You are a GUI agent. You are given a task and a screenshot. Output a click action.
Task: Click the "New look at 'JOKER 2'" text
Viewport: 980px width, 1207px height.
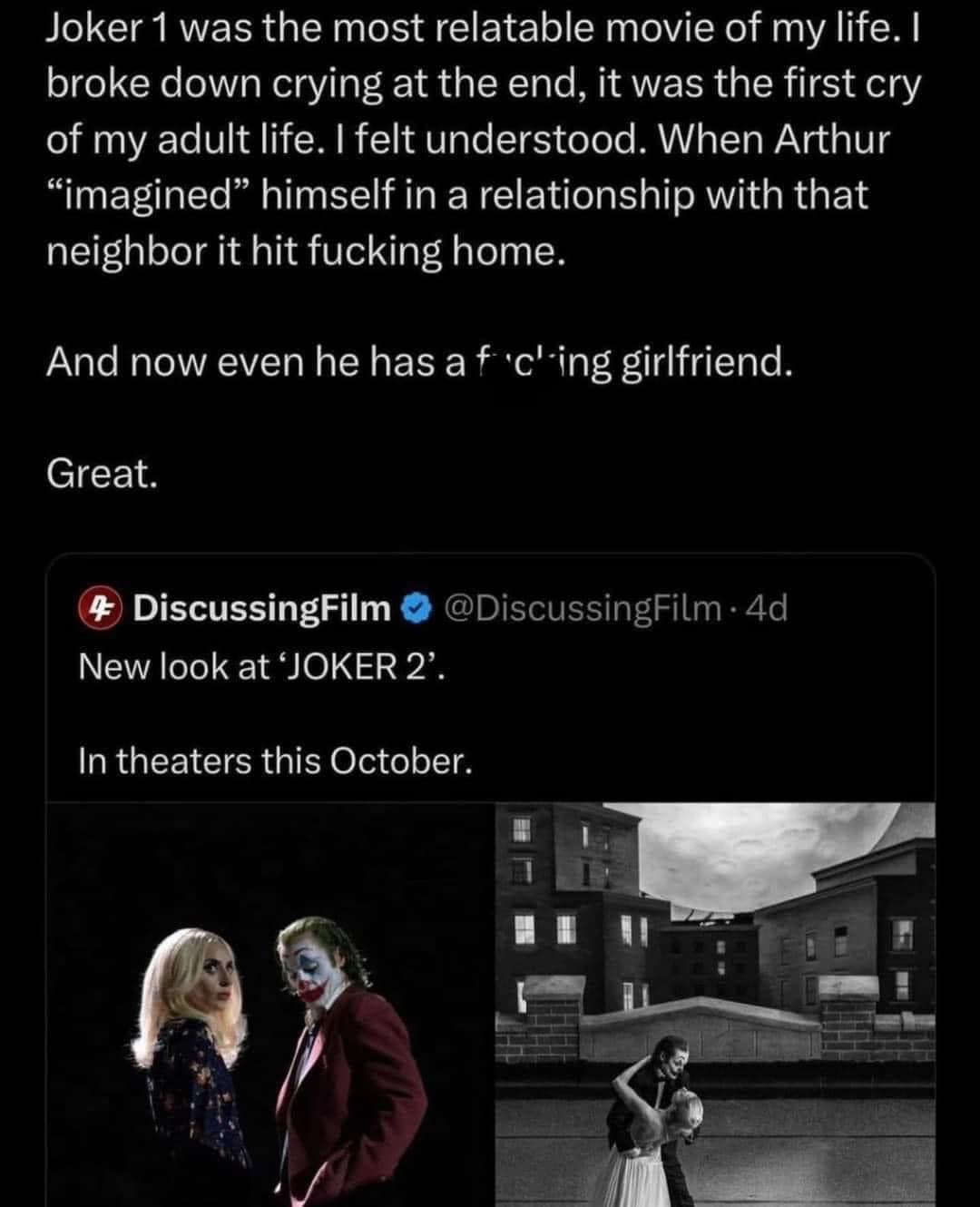tap(262, 667)
